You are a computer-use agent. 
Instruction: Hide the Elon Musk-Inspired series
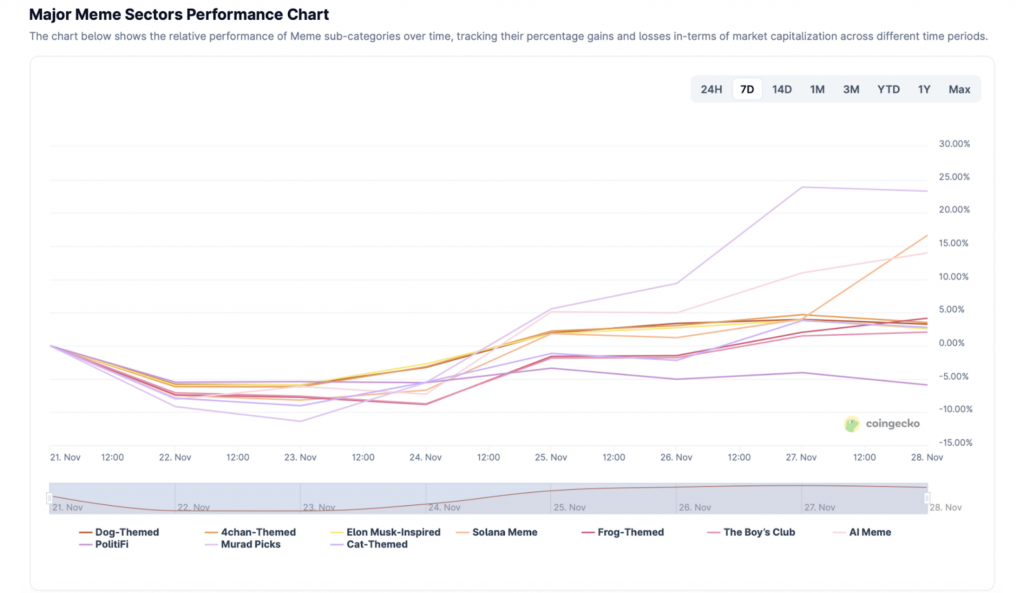393,532
